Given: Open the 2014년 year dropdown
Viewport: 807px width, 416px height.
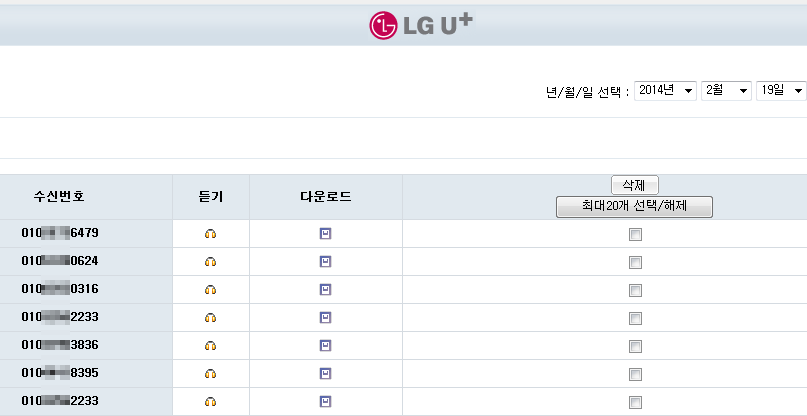Looking at the screenshot, I should [665, 91].
